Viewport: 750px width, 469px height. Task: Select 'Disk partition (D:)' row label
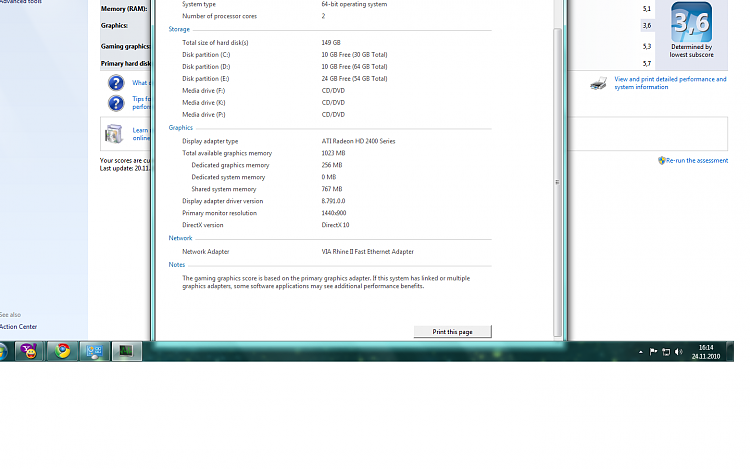(206, 66)
